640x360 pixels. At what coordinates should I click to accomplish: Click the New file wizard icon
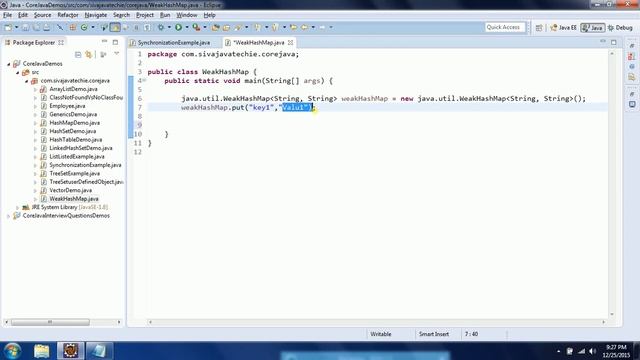click(x=8, y=27)
